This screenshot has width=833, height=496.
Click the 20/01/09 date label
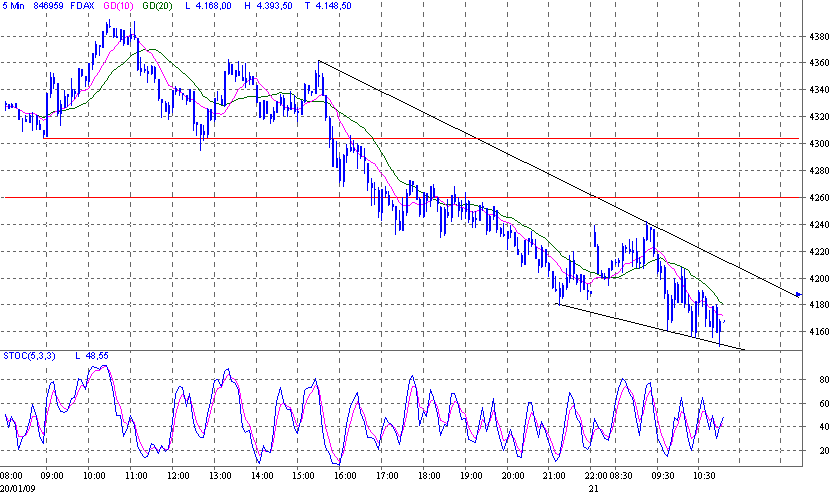(x=17, y=488)
